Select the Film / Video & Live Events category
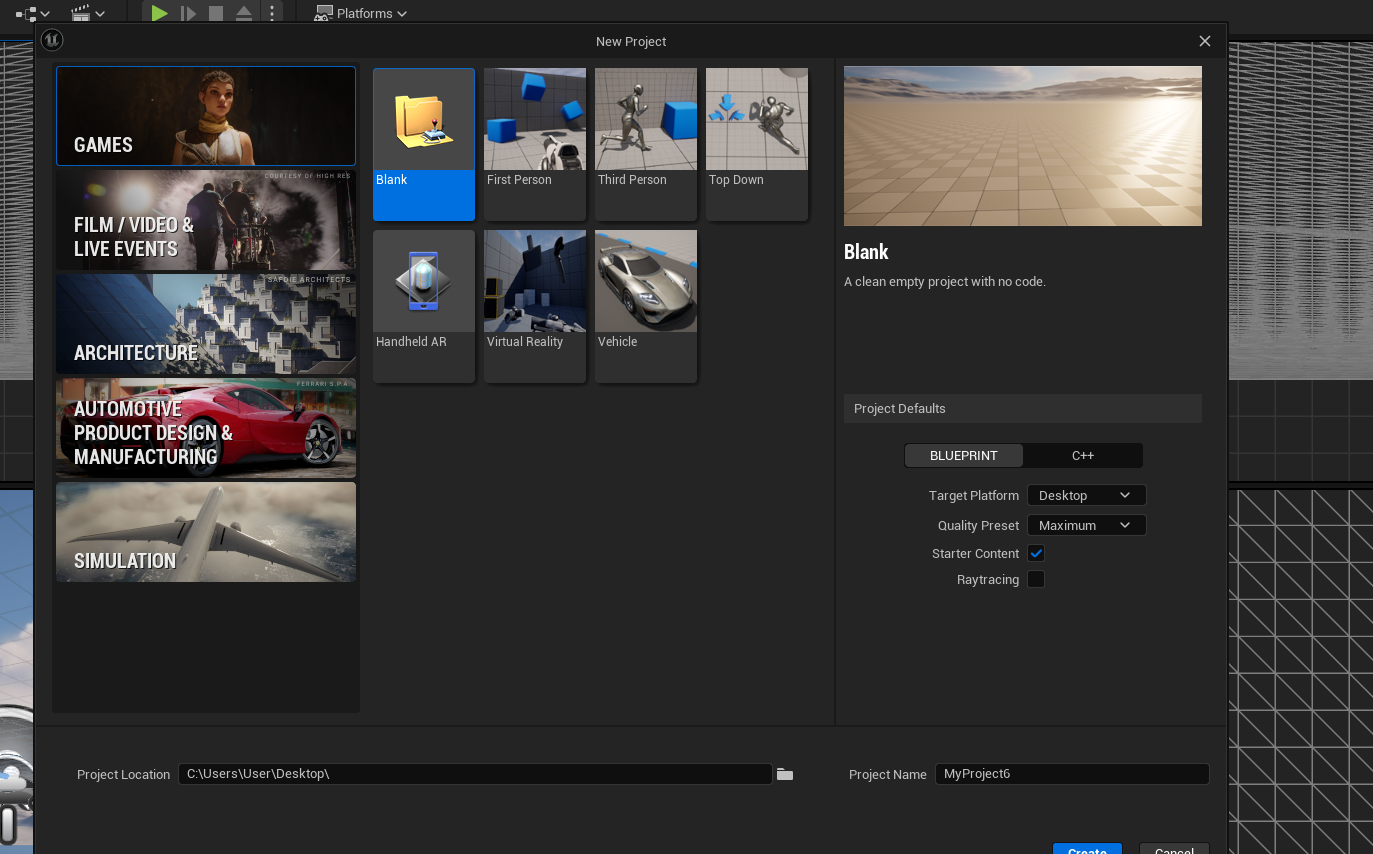This screenshot has height=854, width=1373. (206, 220)
